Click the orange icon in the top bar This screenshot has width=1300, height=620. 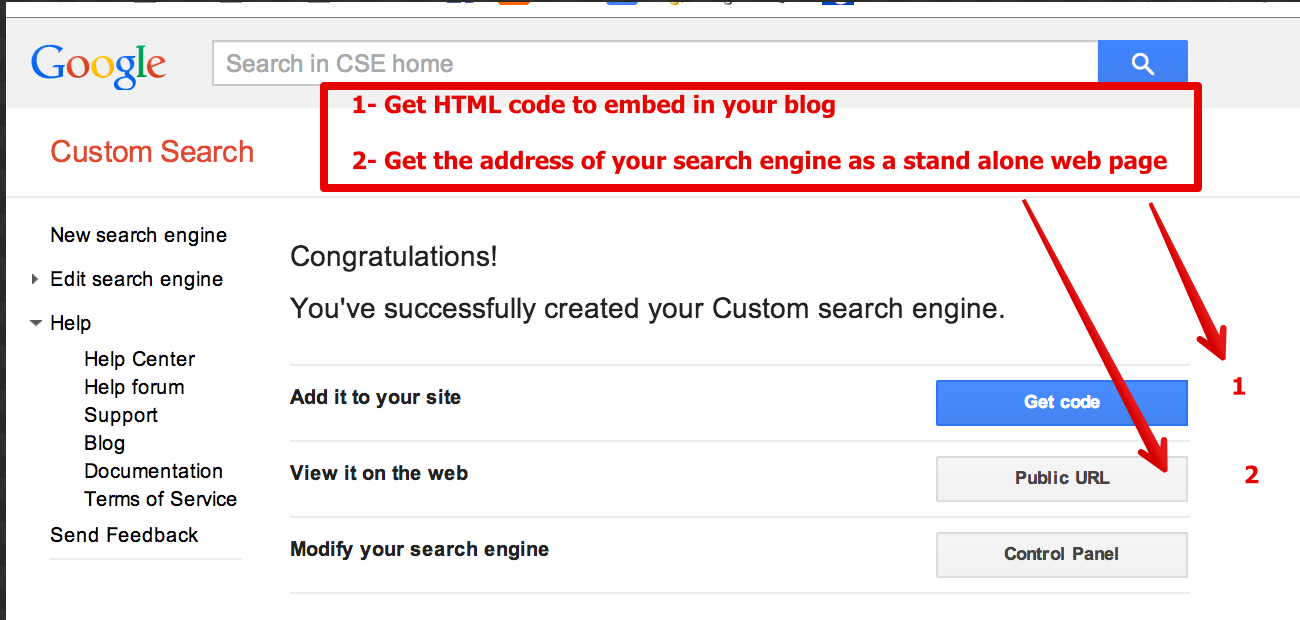pyautogui.click(x=512, y=3)
